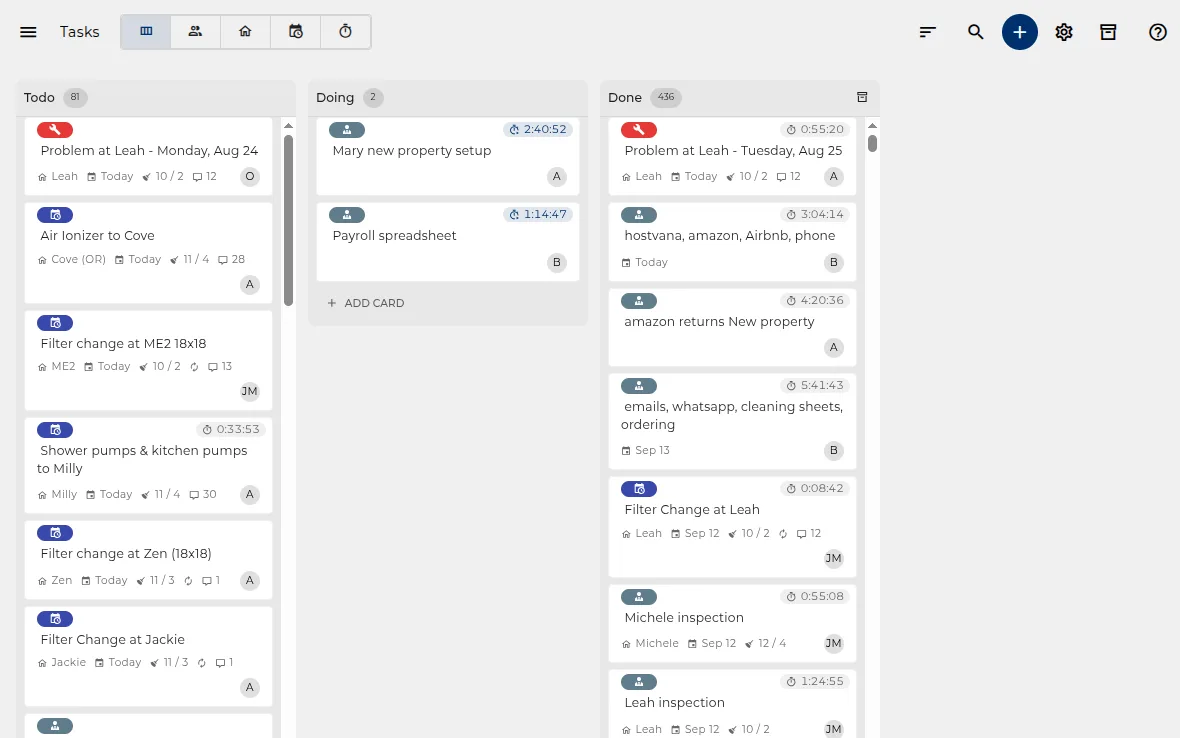The image size is (1180, 738).
Task: Click assignee avatar O on Problem at Leah Monday
Action: coord(250,177)
